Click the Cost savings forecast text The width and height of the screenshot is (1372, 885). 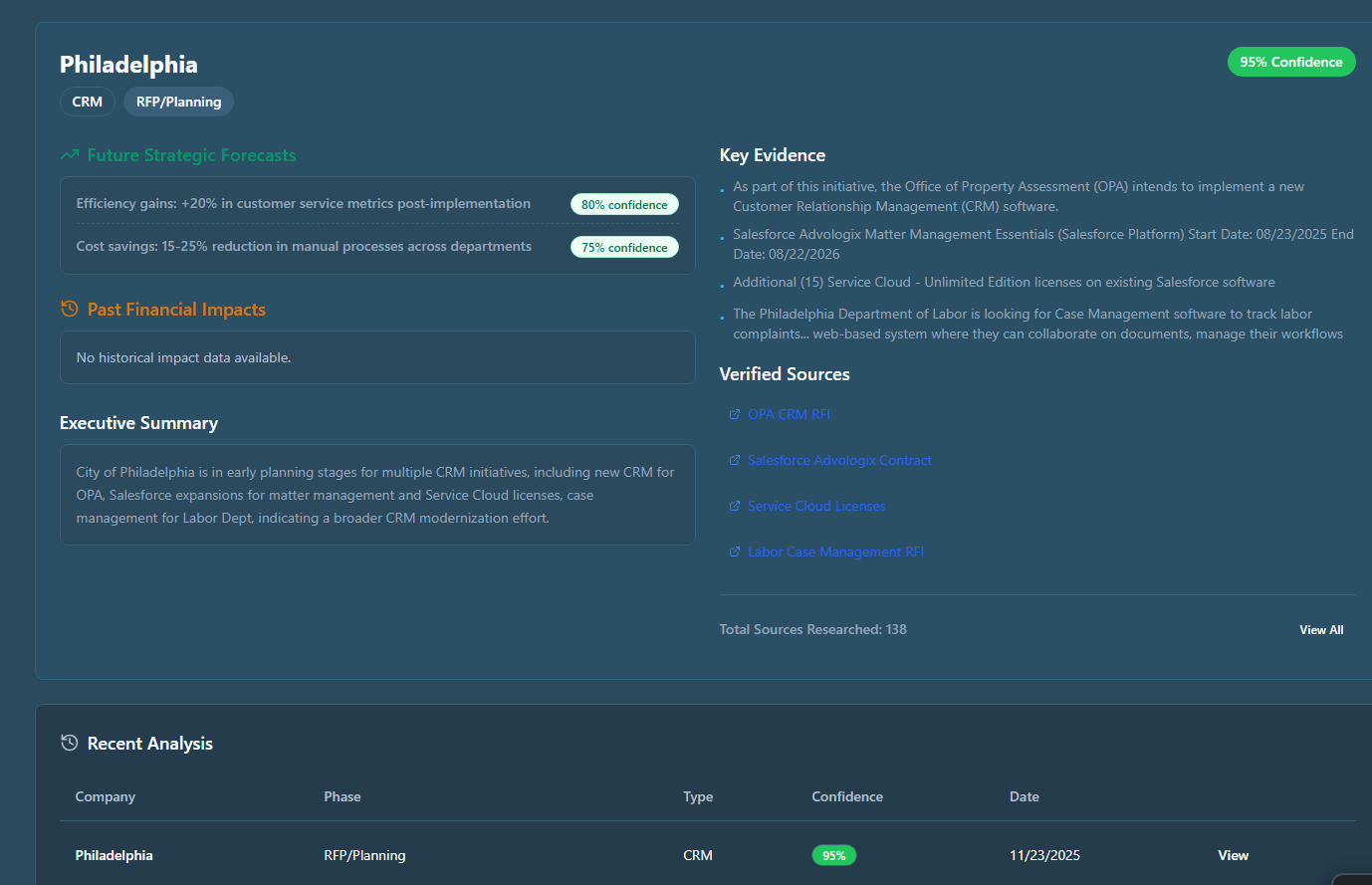coord(304,246)
